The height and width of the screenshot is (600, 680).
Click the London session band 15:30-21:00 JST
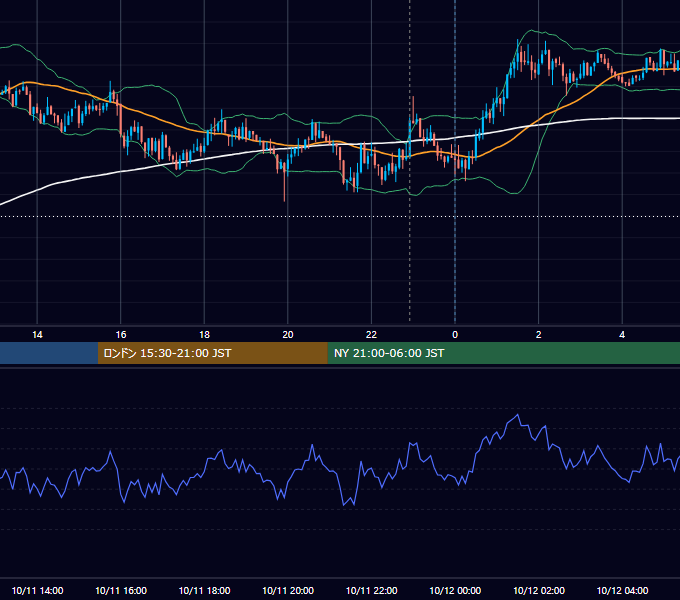212,353
